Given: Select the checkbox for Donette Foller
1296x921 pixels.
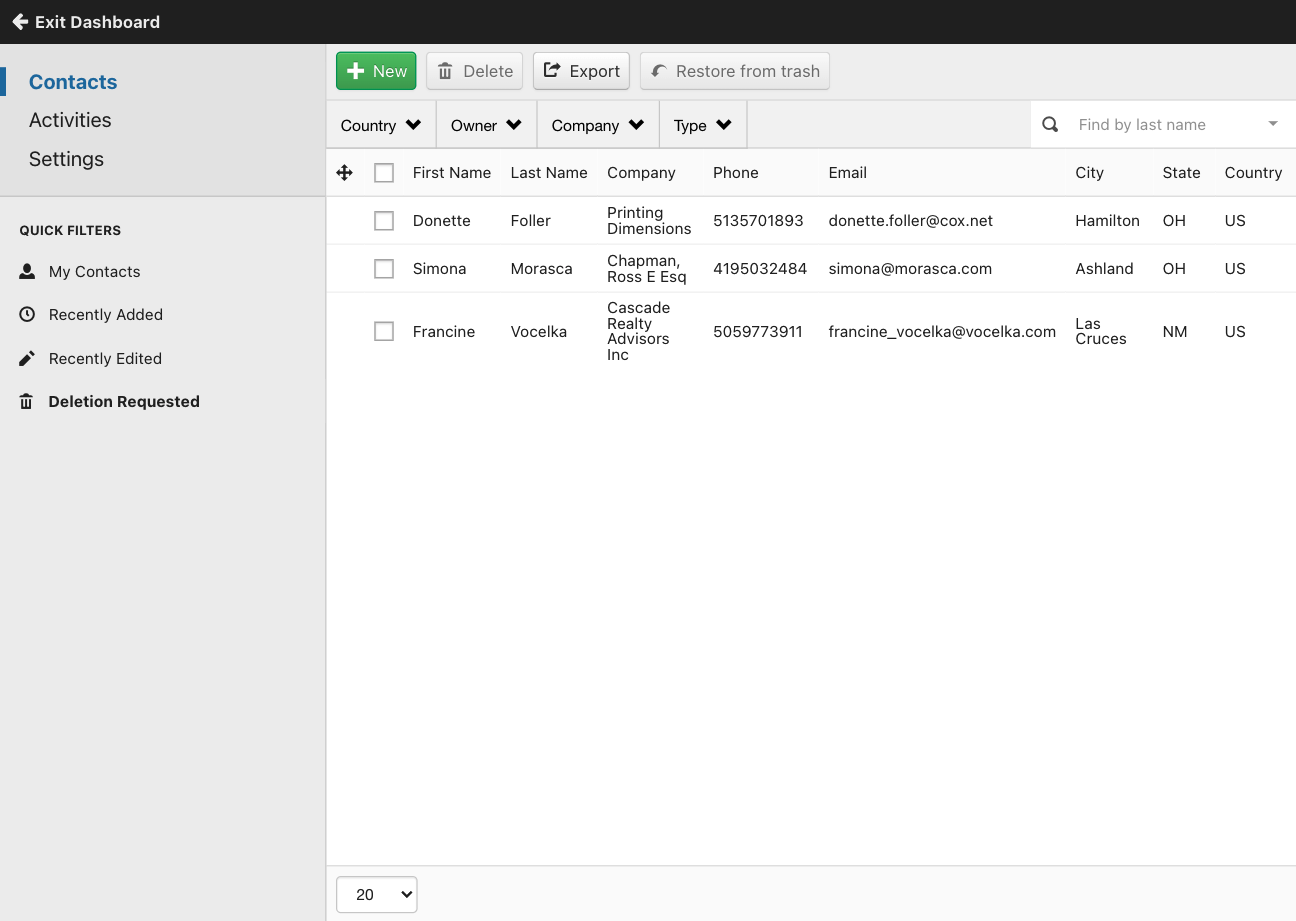Looking at the screenshot, I should click(x=384, y=221).
